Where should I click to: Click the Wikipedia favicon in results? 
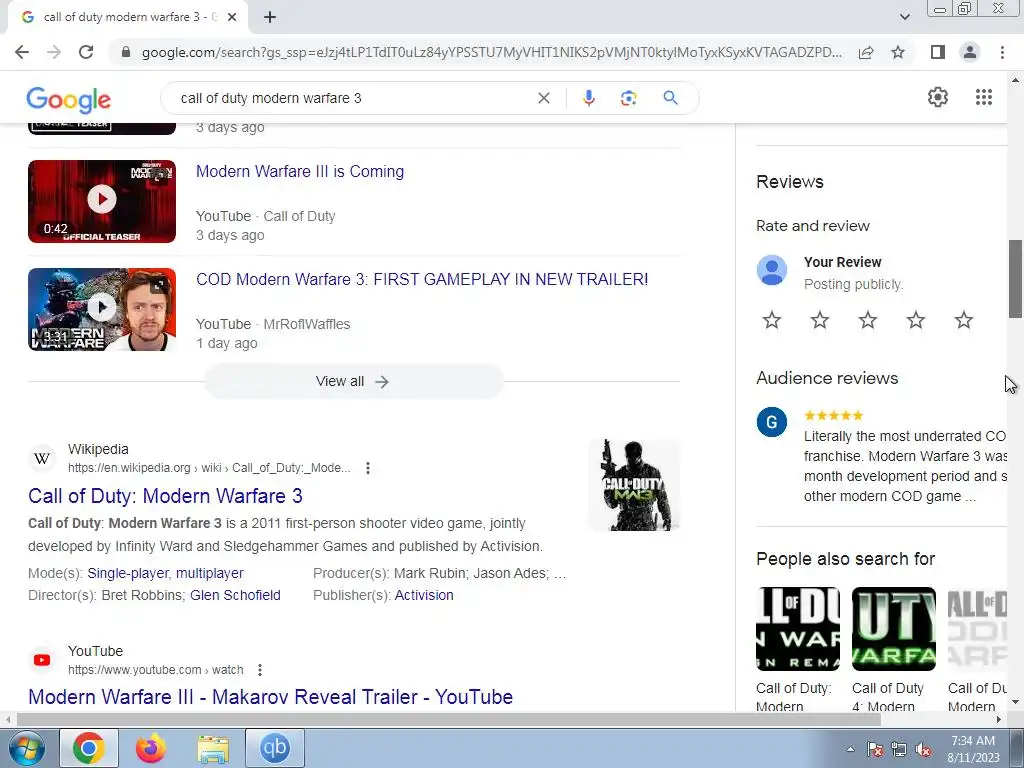coord(42,458)
